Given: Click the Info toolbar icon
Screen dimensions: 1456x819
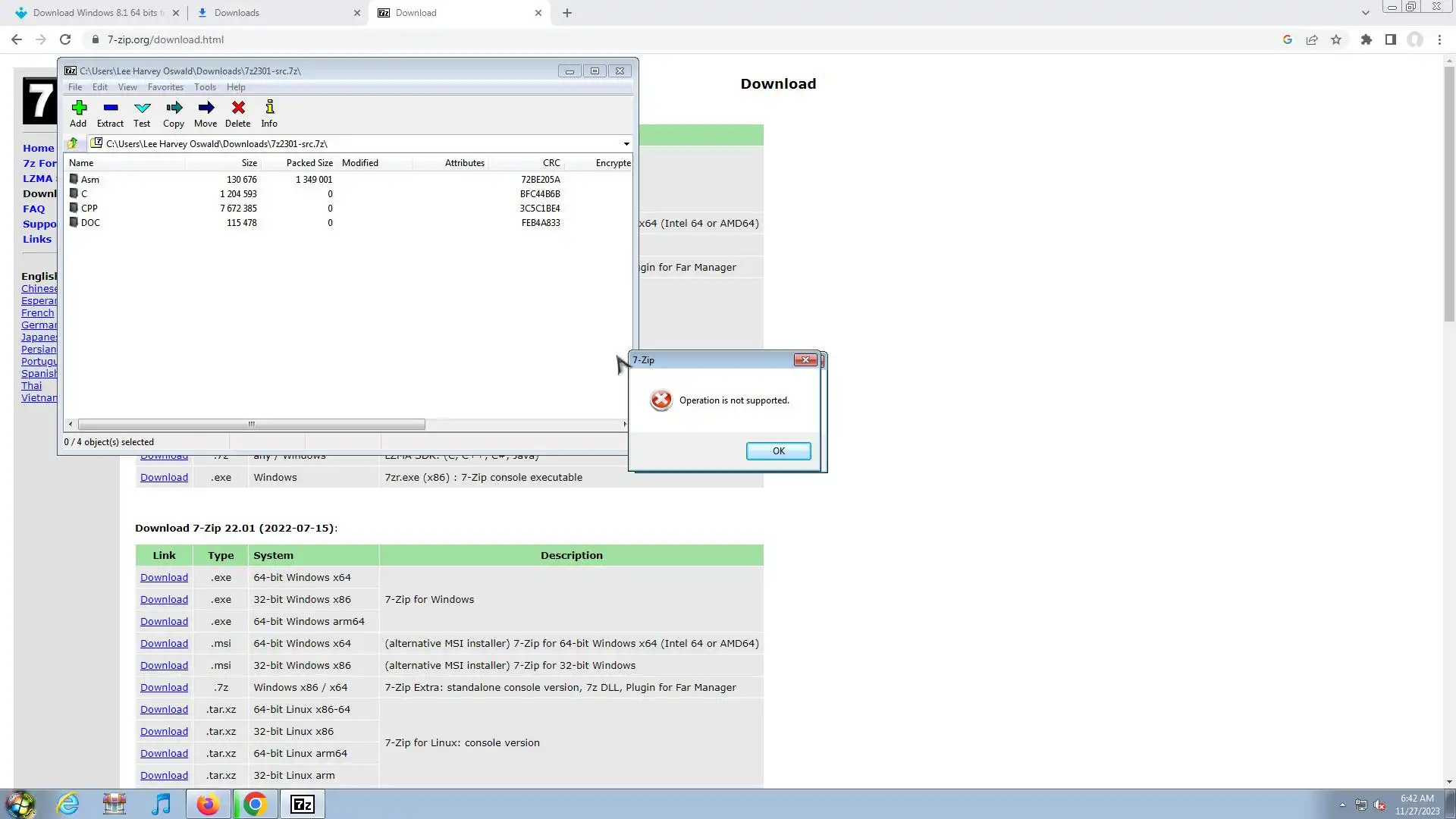Looking at the screenshot, I should point(269,108).
